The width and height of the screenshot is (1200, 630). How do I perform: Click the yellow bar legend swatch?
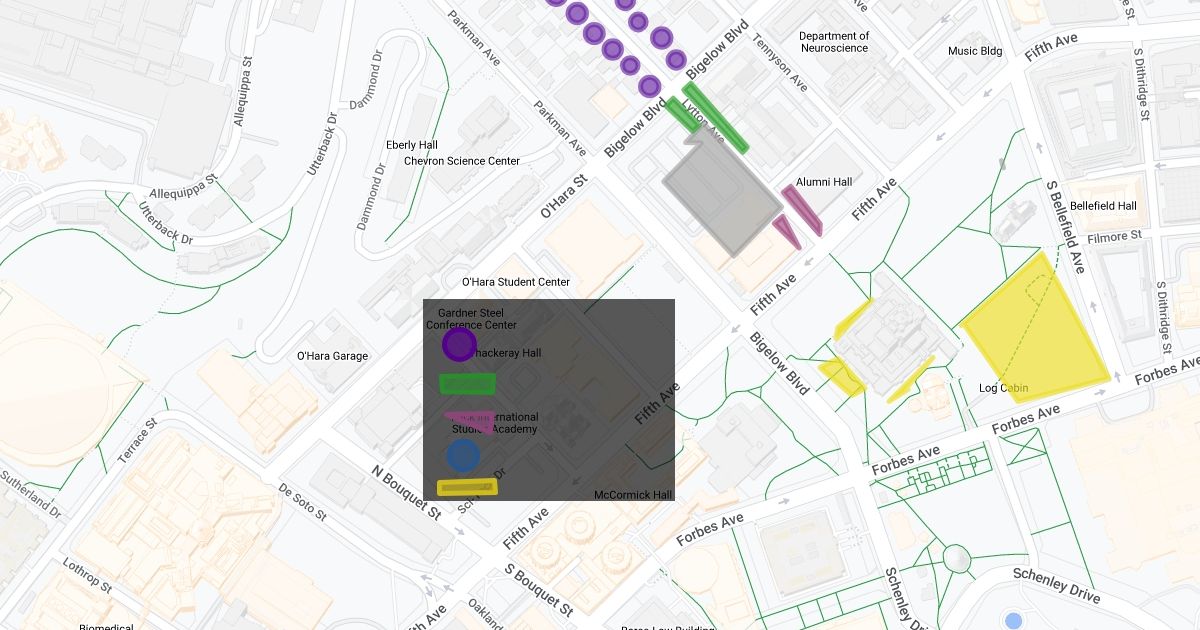tap(467, 488)
